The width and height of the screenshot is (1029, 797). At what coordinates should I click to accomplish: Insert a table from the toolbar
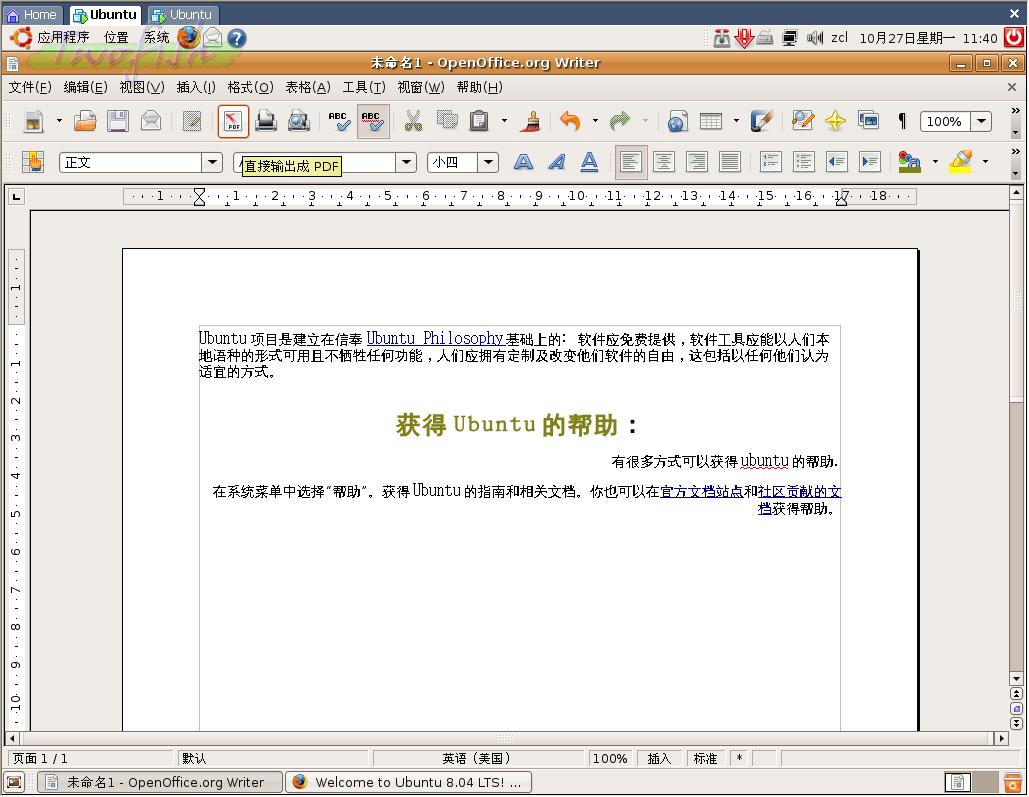(711, 121)
